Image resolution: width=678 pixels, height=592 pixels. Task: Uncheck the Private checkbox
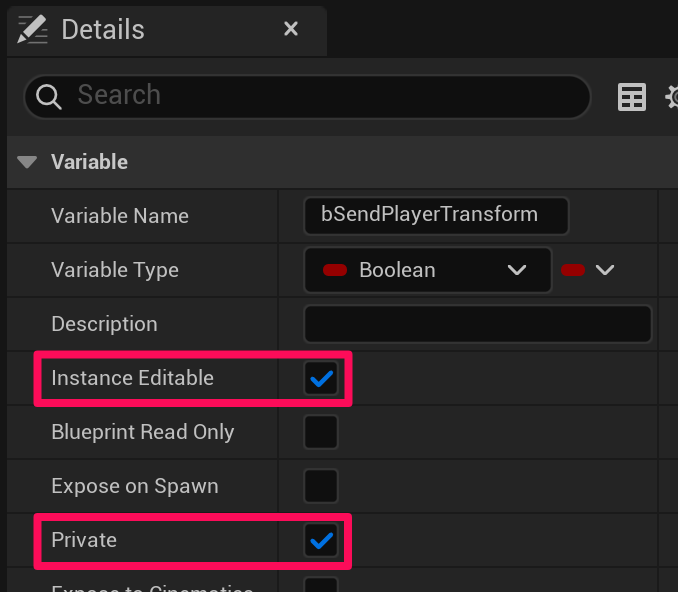coord(321,540)
